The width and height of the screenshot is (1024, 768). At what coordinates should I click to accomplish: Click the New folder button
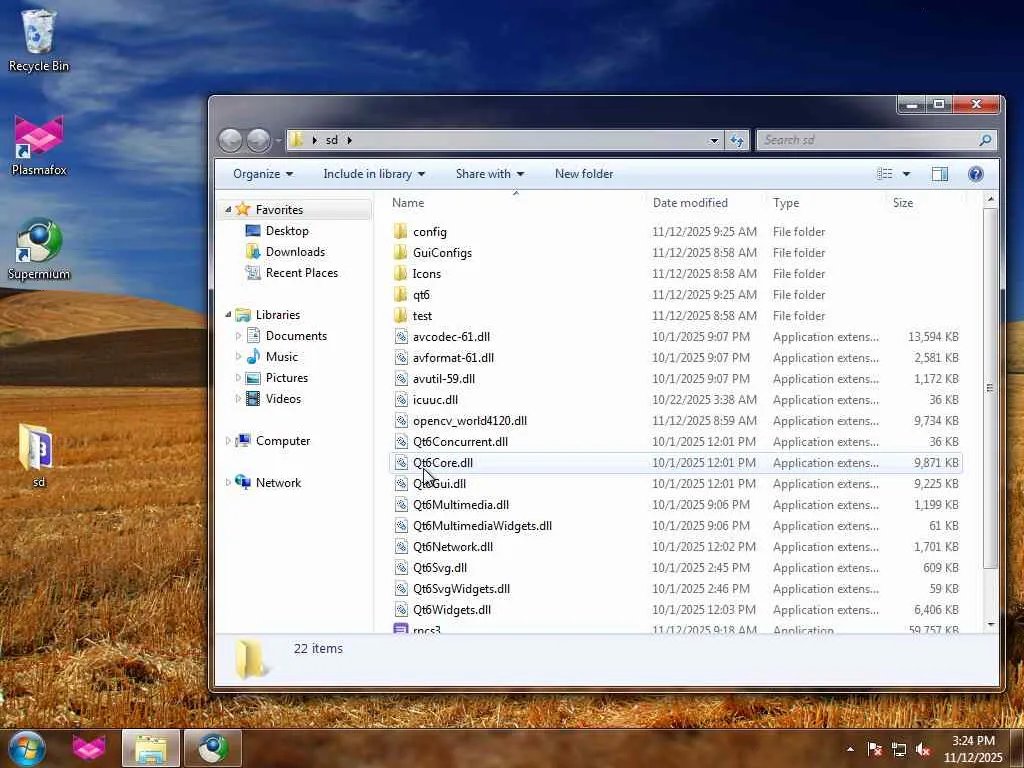point(584,174)
